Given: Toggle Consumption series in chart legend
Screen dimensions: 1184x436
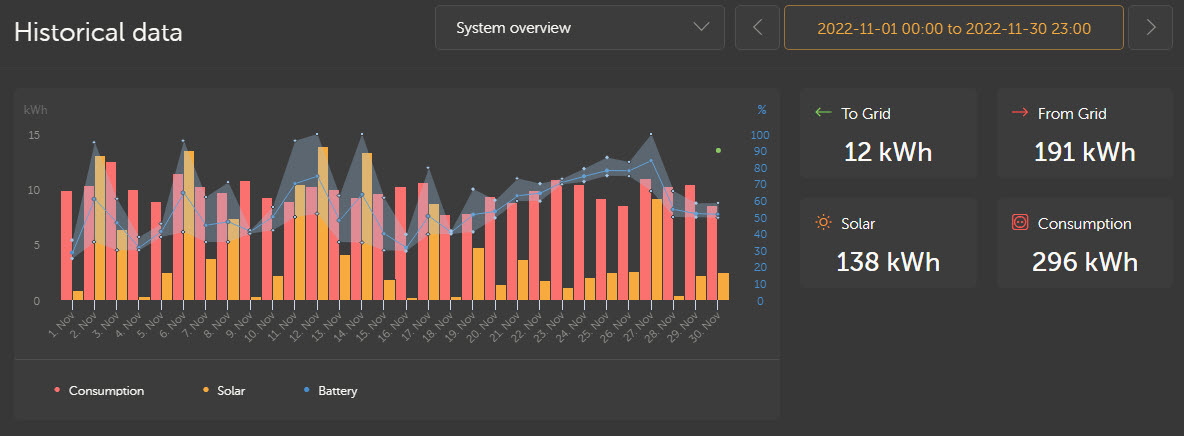Looking at the screenshot, I should [x=105, y=391].
